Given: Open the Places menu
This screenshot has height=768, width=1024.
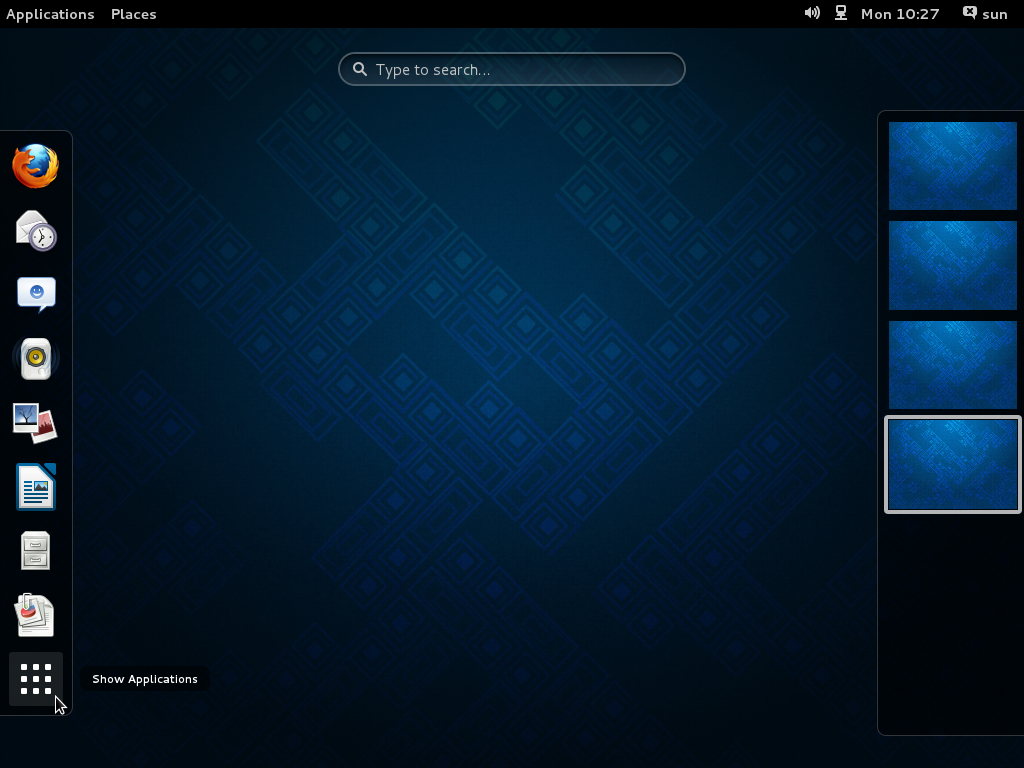Looking at the screenshot, I should [x=133, y=13].
